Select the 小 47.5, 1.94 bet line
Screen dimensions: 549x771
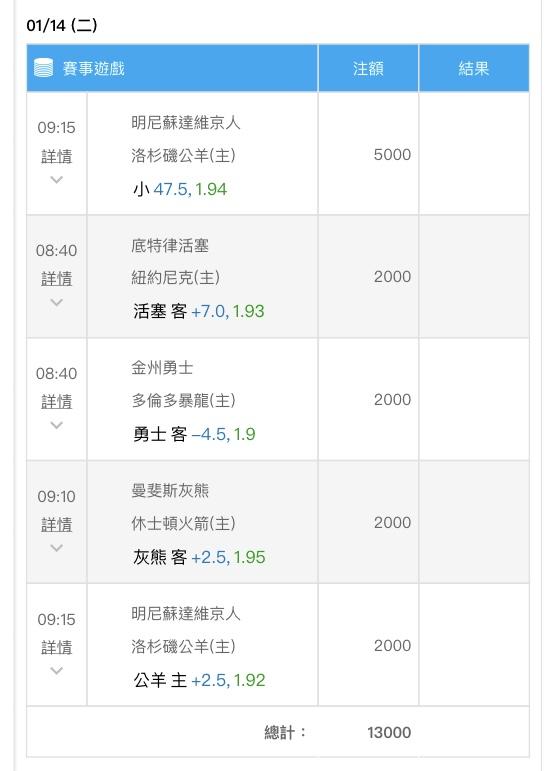tap(180, 189)
